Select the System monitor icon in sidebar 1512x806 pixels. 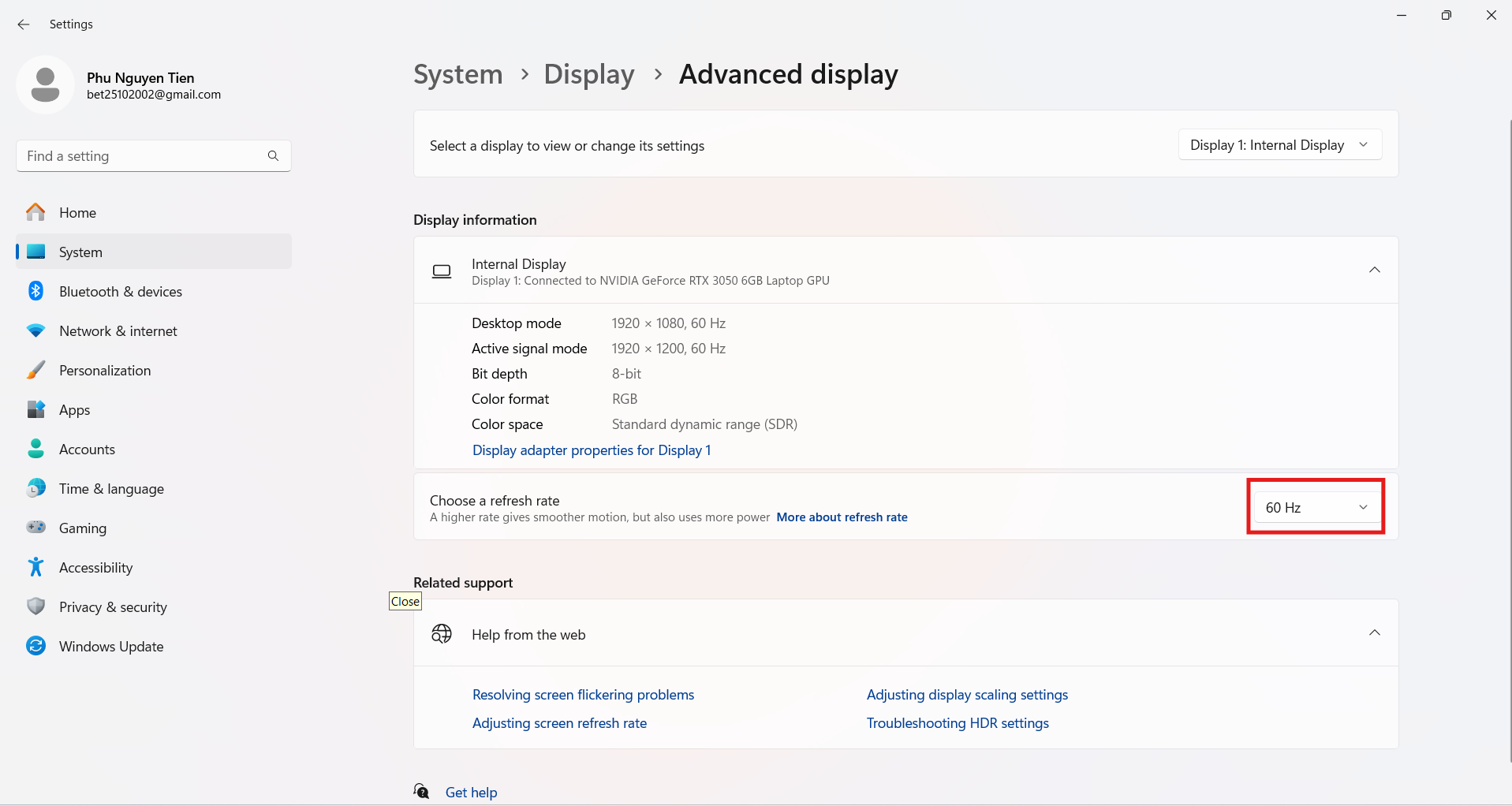pyautogui.click(x=35, y=252)
